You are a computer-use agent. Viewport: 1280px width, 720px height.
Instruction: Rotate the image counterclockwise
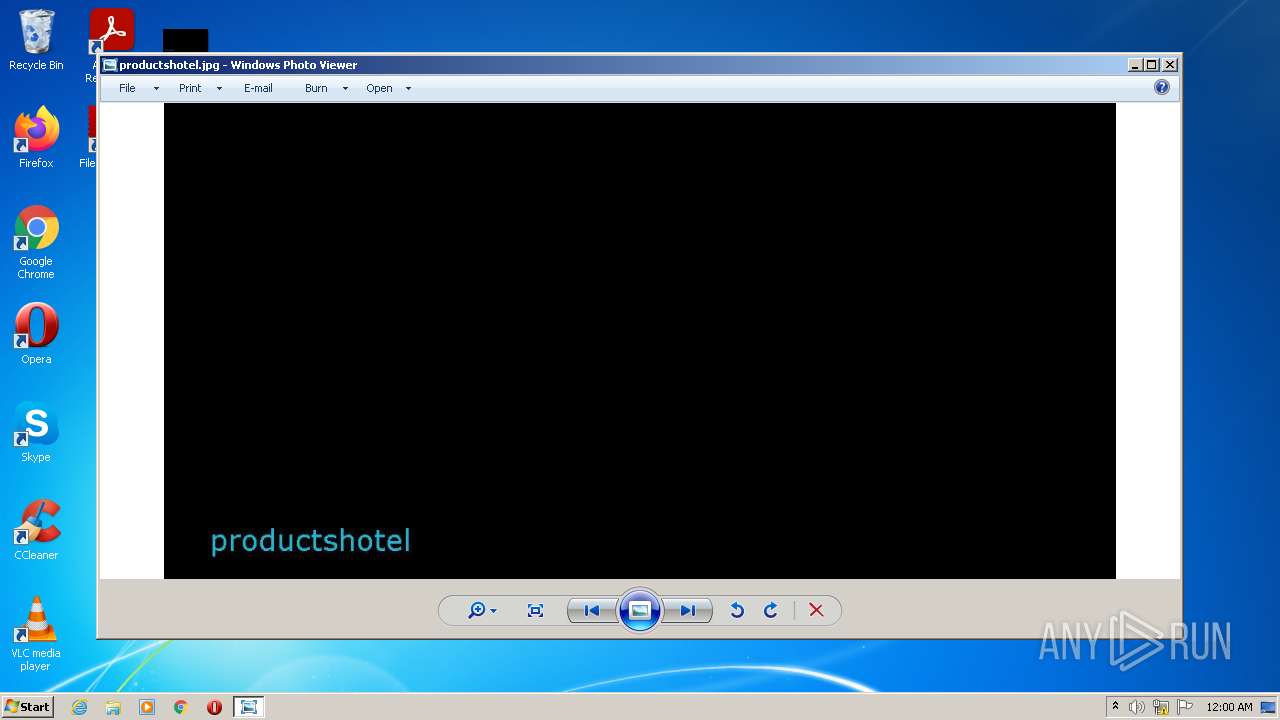coord(737,610)
